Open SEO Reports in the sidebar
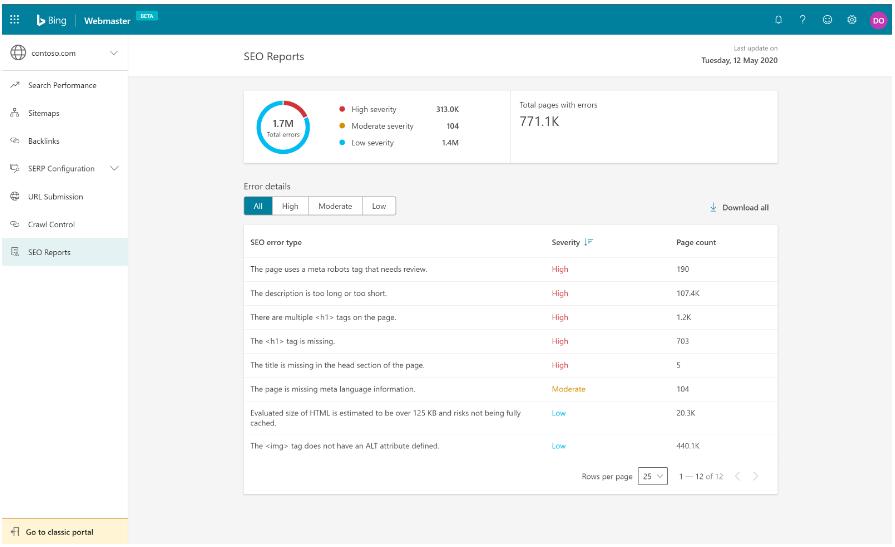The height and width of the screenshot is (547, 895). (x=65, y=252)
